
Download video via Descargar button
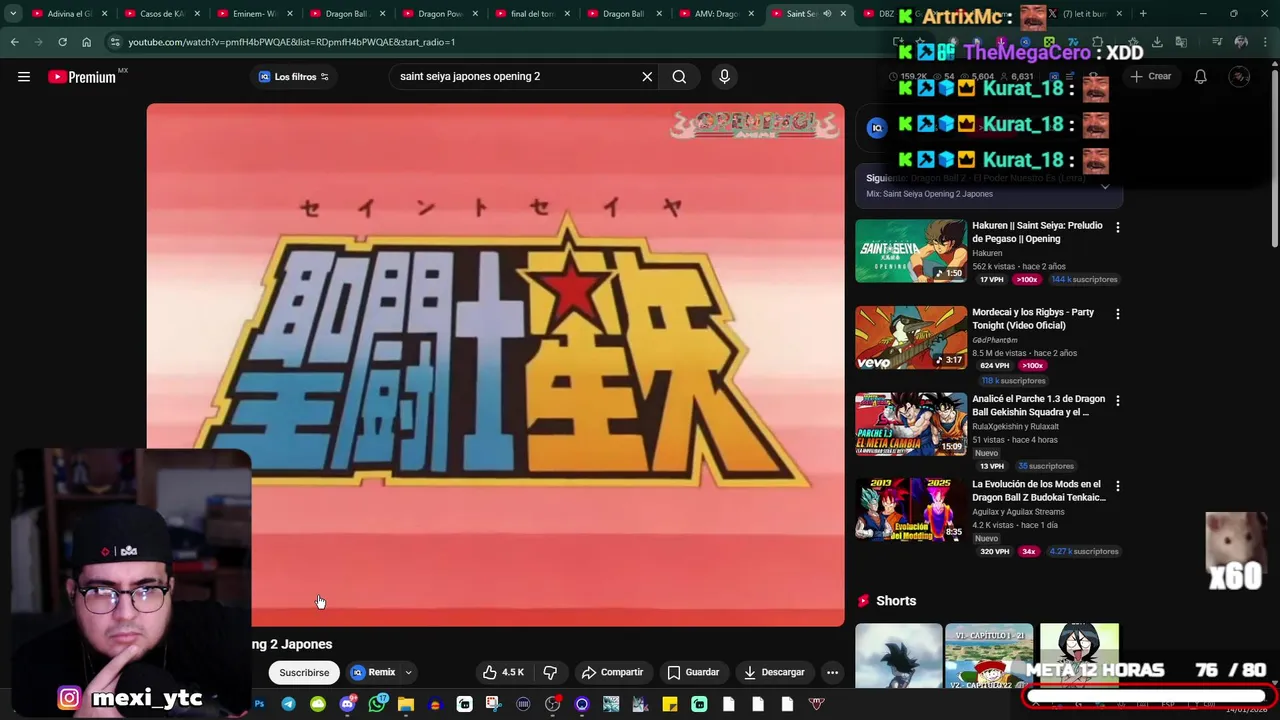(774, 672)
